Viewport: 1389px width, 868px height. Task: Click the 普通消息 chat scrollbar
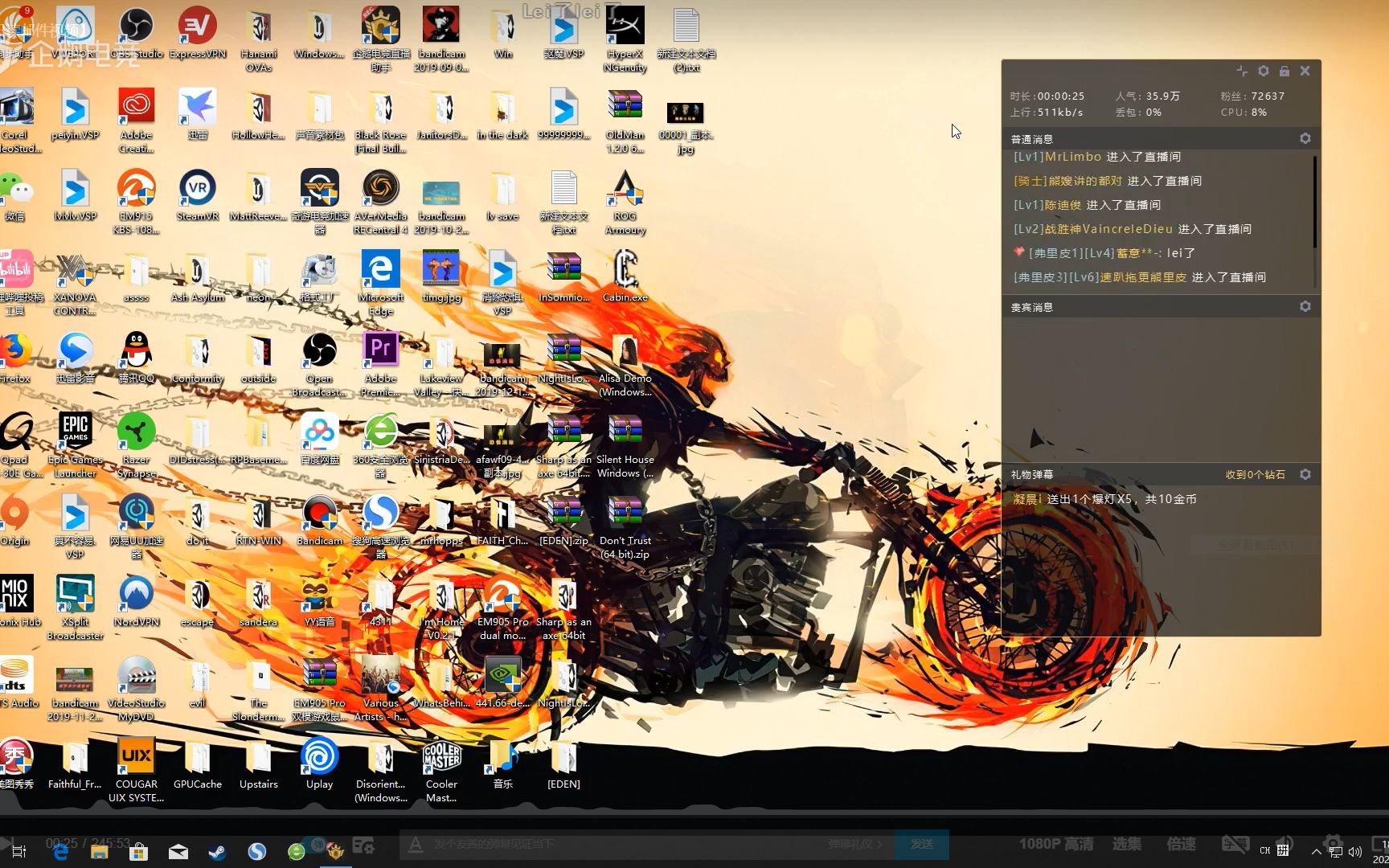1315,202
